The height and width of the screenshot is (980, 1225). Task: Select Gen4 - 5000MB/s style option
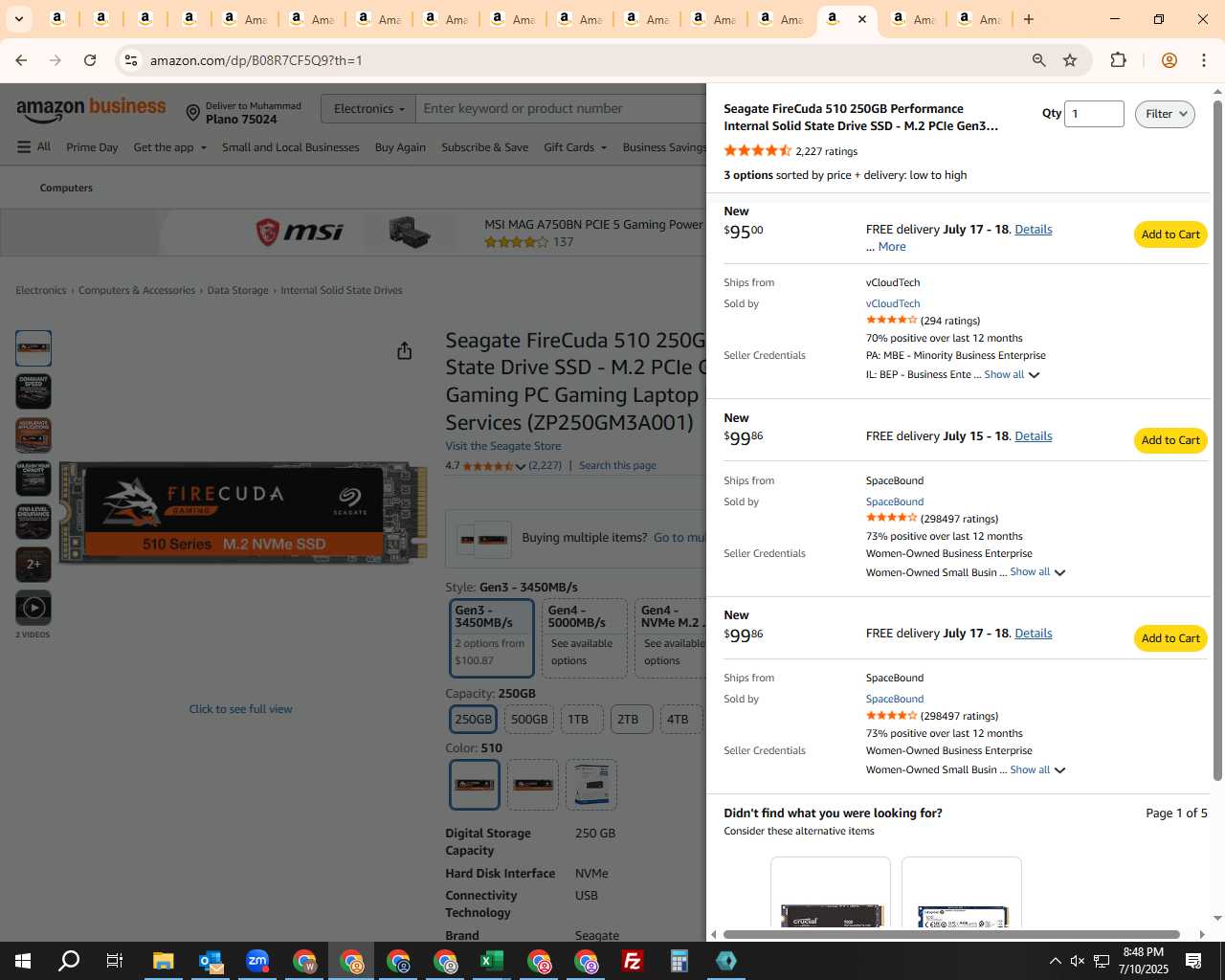point(584,638)
